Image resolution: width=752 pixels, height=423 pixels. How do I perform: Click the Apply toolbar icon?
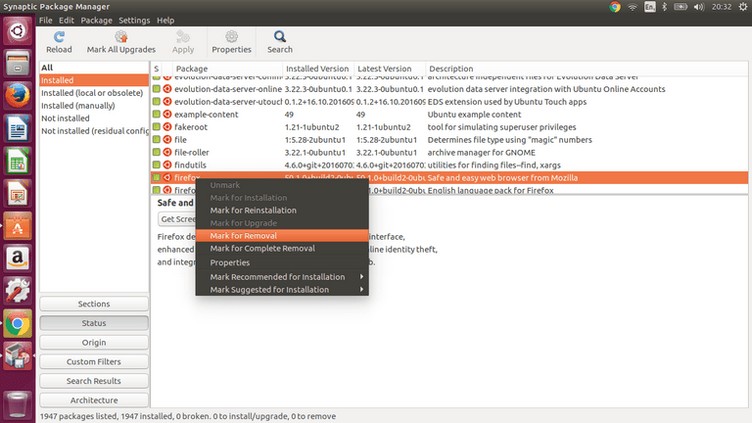pyautogui.click(x=183, y=37)
